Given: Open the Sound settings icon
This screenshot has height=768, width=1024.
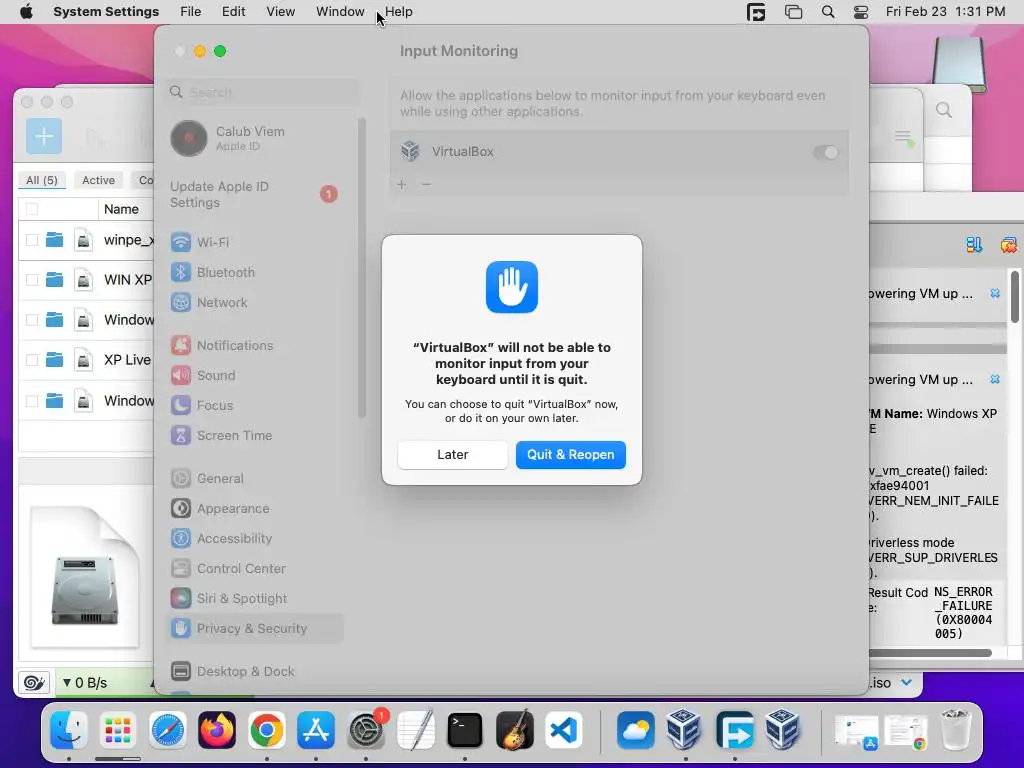Looking at the screenshot, I should [x=181, y=376].
